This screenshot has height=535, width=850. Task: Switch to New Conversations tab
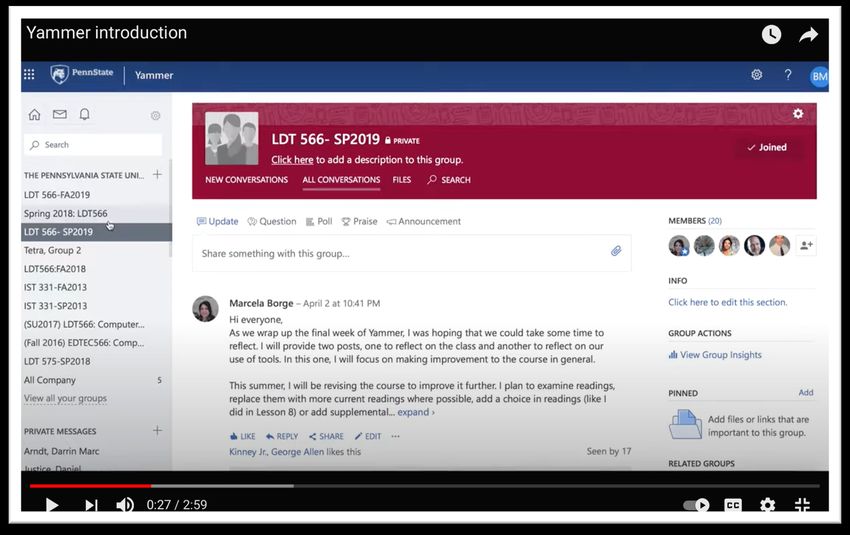[x=247, y=180]
